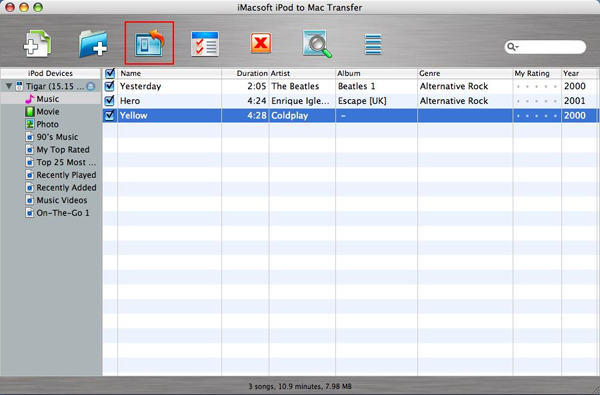Click the add folder toolbar icon
600x395 pixels.
click(93, 44)
